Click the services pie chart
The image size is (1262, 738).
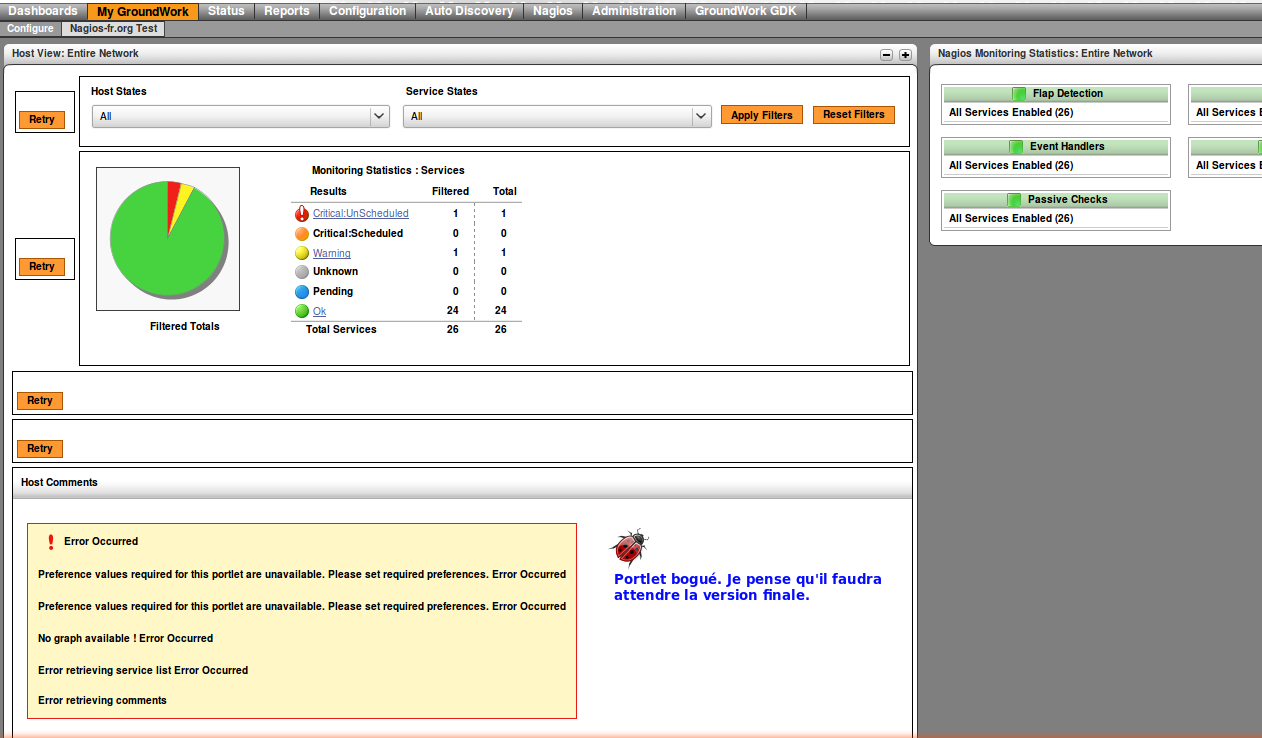coord(168,239)
